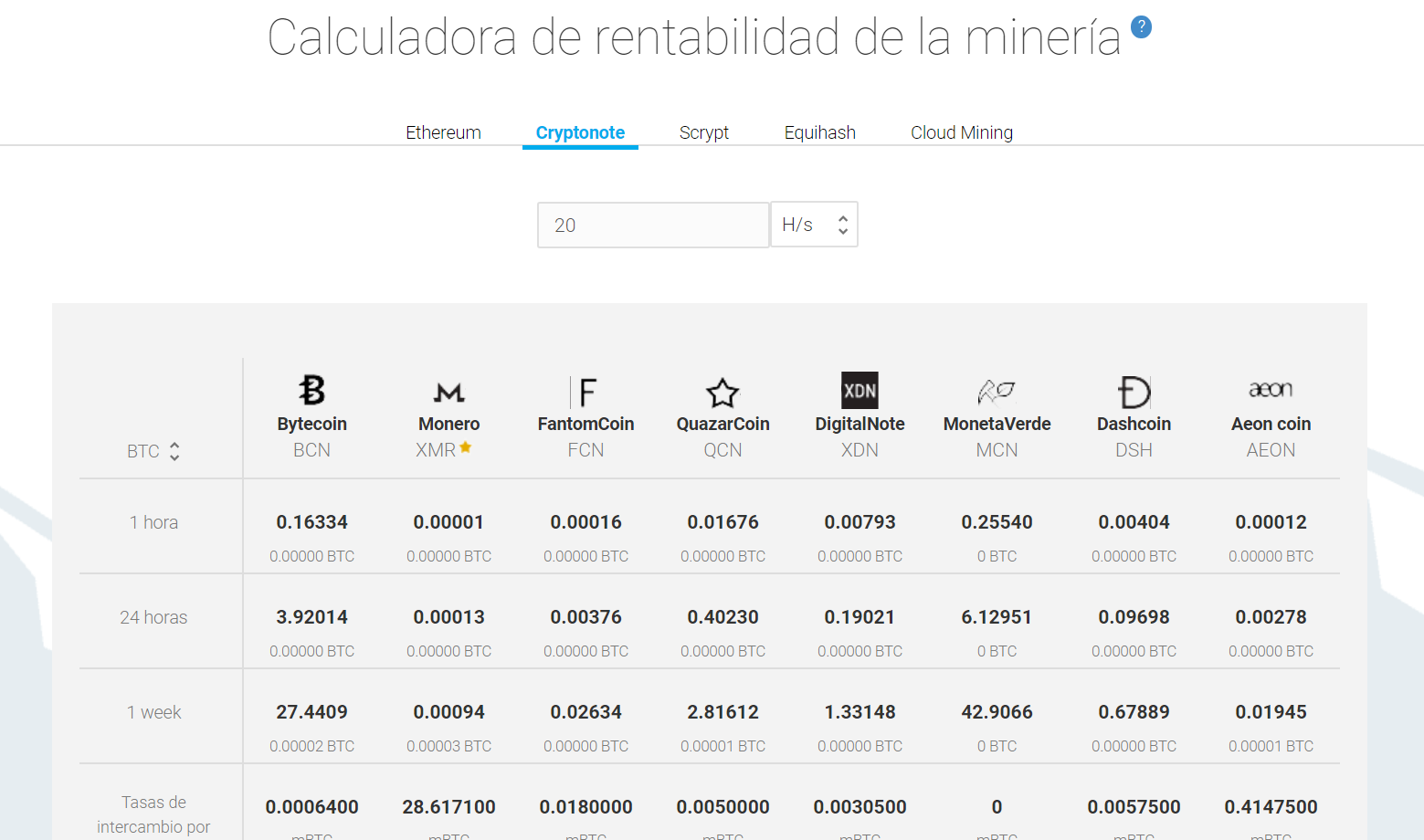Viewport: 1424px width, 840px height.
Task: Click the blue help question mark icon
Action: (1141, 27)
